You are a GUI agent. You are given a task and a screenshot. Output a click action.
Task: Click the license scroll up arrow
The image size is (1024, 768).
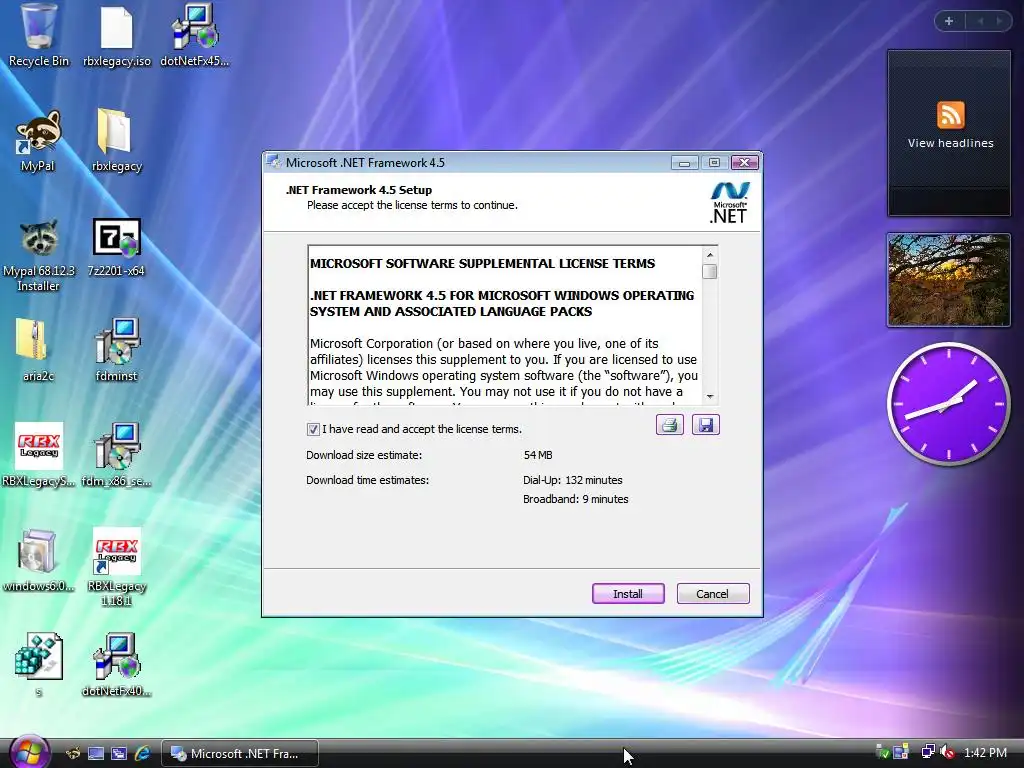(710, 255)
